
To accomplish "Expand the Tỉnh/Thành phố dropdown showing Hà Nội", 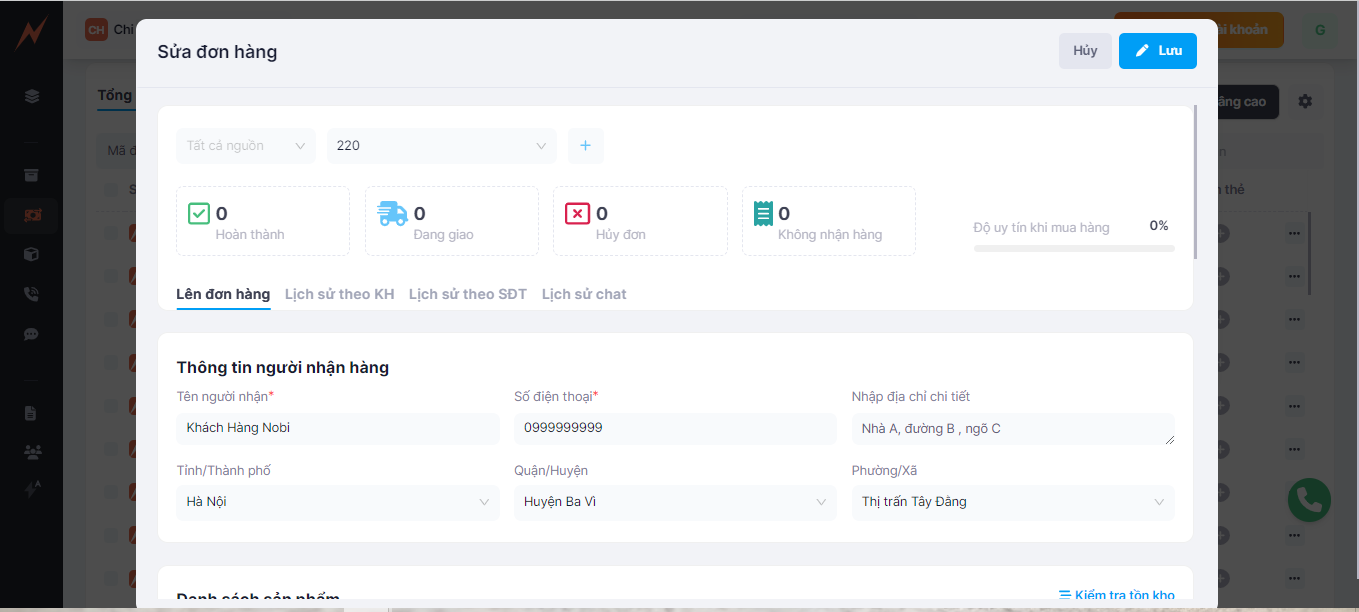I will (338, 502).
